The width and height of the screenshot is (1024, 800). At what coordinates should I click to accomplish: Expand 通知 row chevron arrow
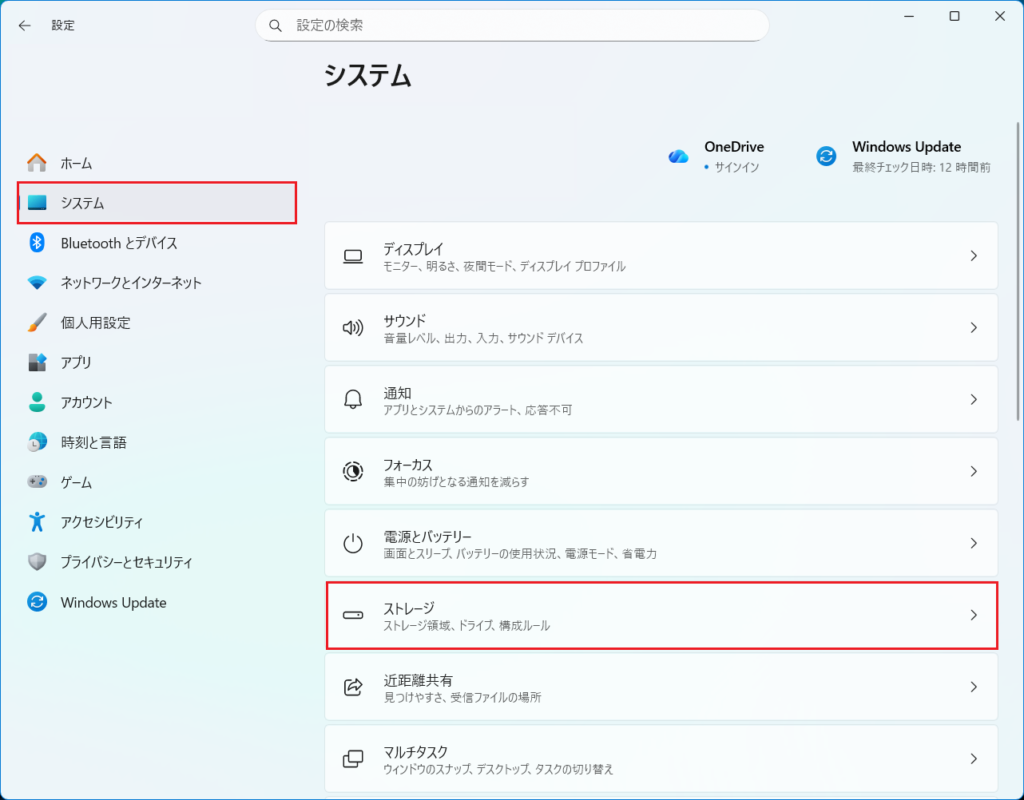(x=973, y=400)
